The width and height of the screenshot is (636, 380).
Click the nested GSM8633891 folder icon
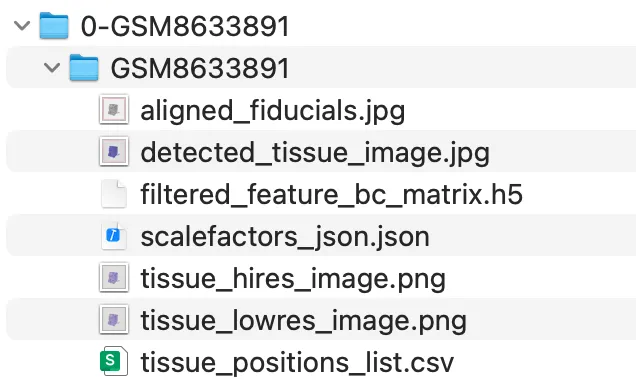(x=84, y=67)
